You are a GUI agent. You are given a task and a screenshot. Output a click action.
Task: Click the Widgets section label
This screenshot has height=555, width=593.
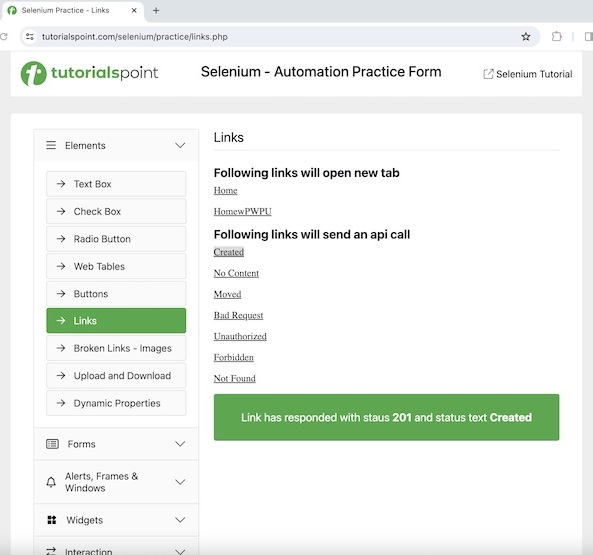point(84,520)
